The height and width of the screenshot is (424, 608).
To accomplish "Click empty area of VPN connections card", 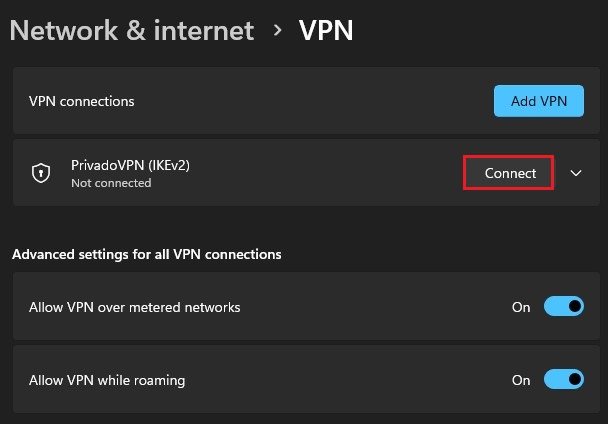I will pos(310,101).
